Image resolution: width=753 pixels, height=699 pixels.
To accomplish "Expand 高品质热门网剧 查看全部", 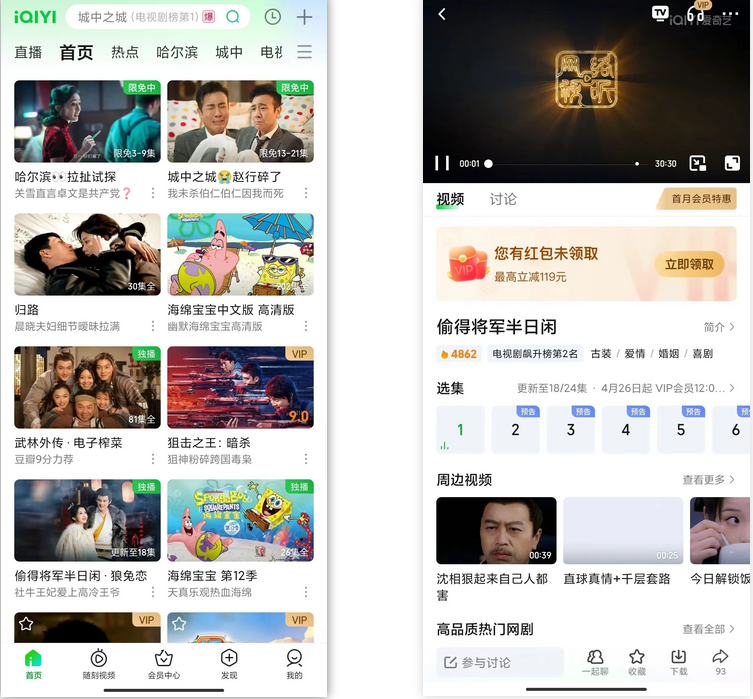I will [709, 629].
